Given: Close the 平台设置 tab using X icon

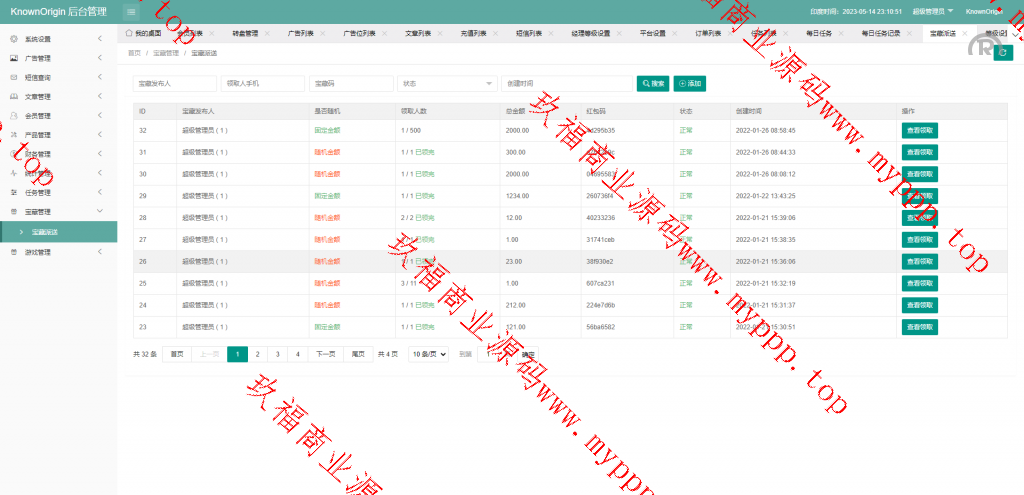Looking at the screenshot, I should tap(674, 33).
